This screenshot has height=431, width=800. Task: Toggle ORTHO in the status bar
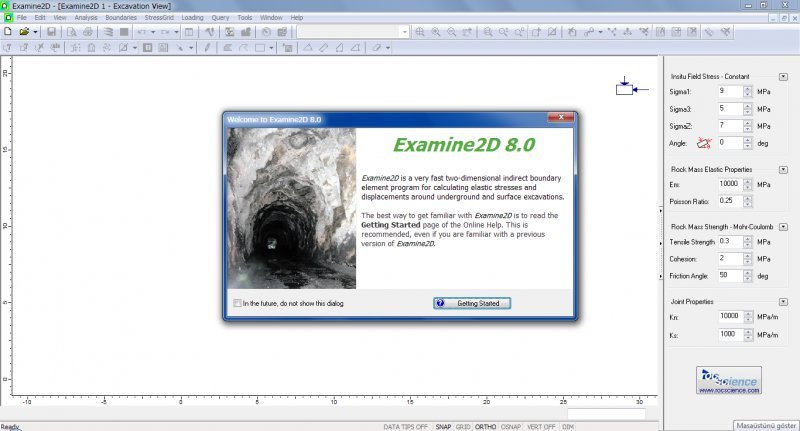[x=485, y=427]
